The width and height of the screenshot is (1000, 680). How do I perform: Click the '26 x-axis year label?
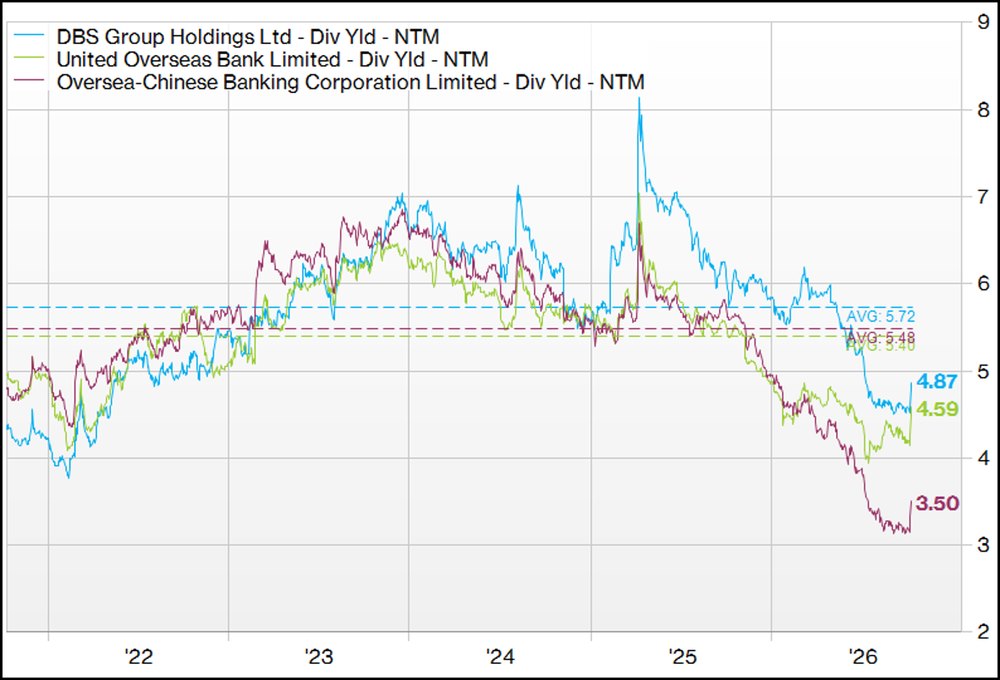[x=863, y=656]
